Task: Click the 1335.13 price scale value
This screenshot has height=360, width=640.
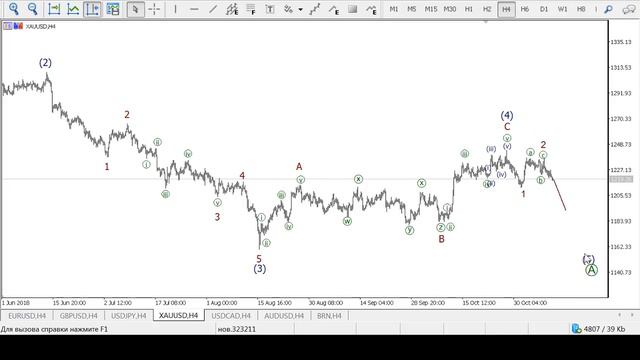Action: click(x=620, y=42)
